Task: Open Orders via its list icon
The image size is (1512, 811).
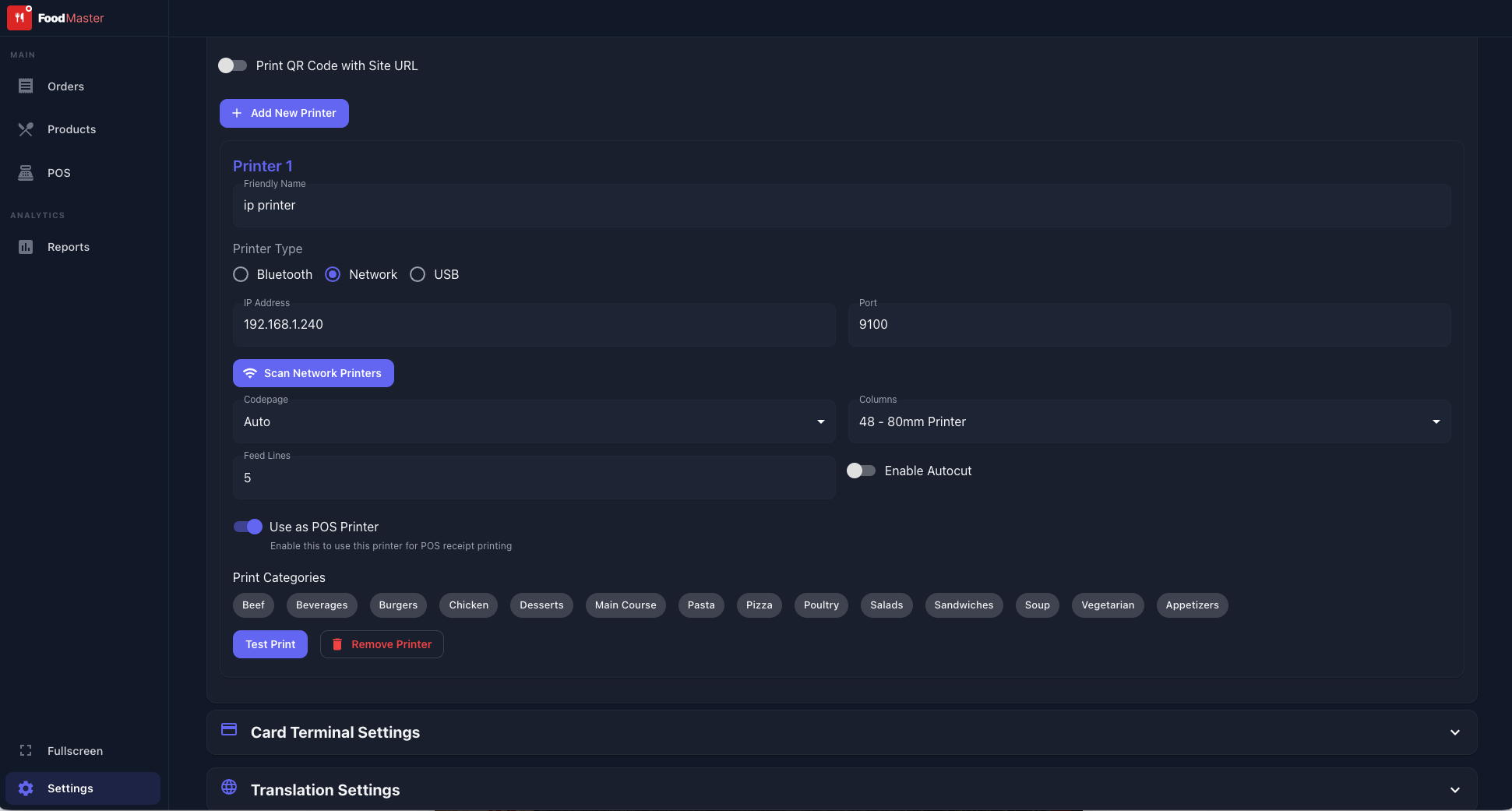Action: click(26, 86)
